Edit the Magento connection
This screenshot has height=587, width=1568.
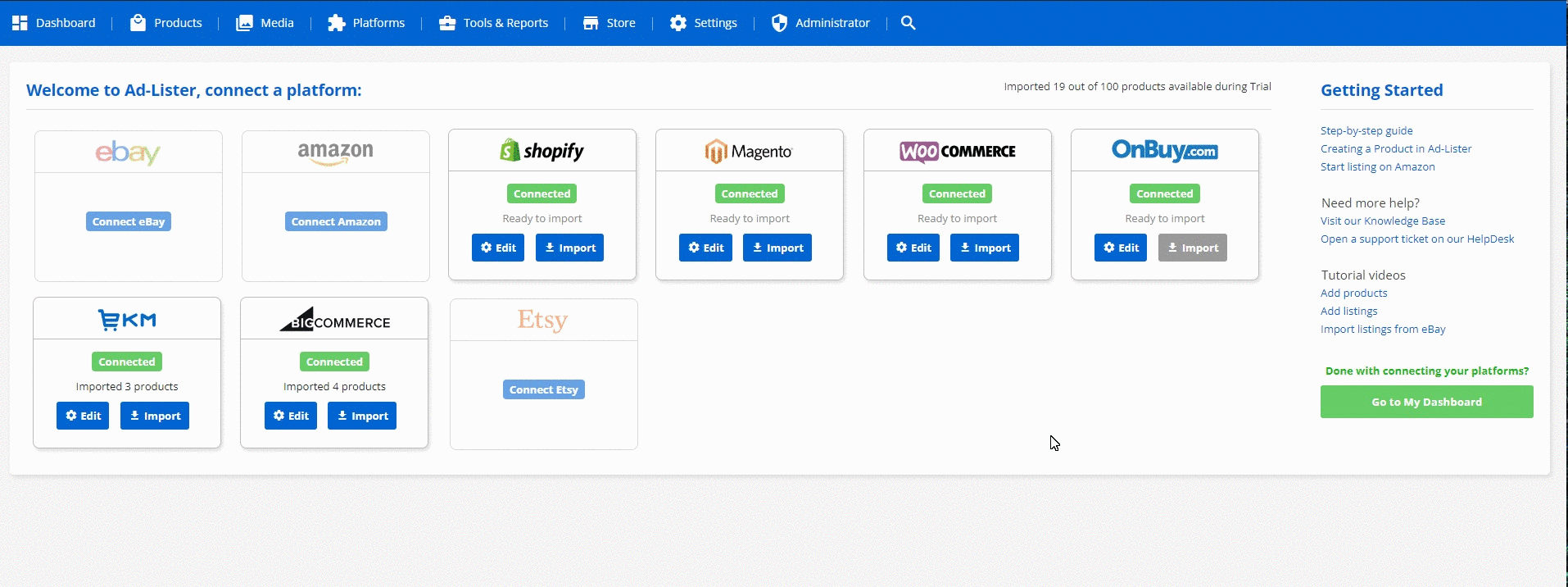(705, 248)
